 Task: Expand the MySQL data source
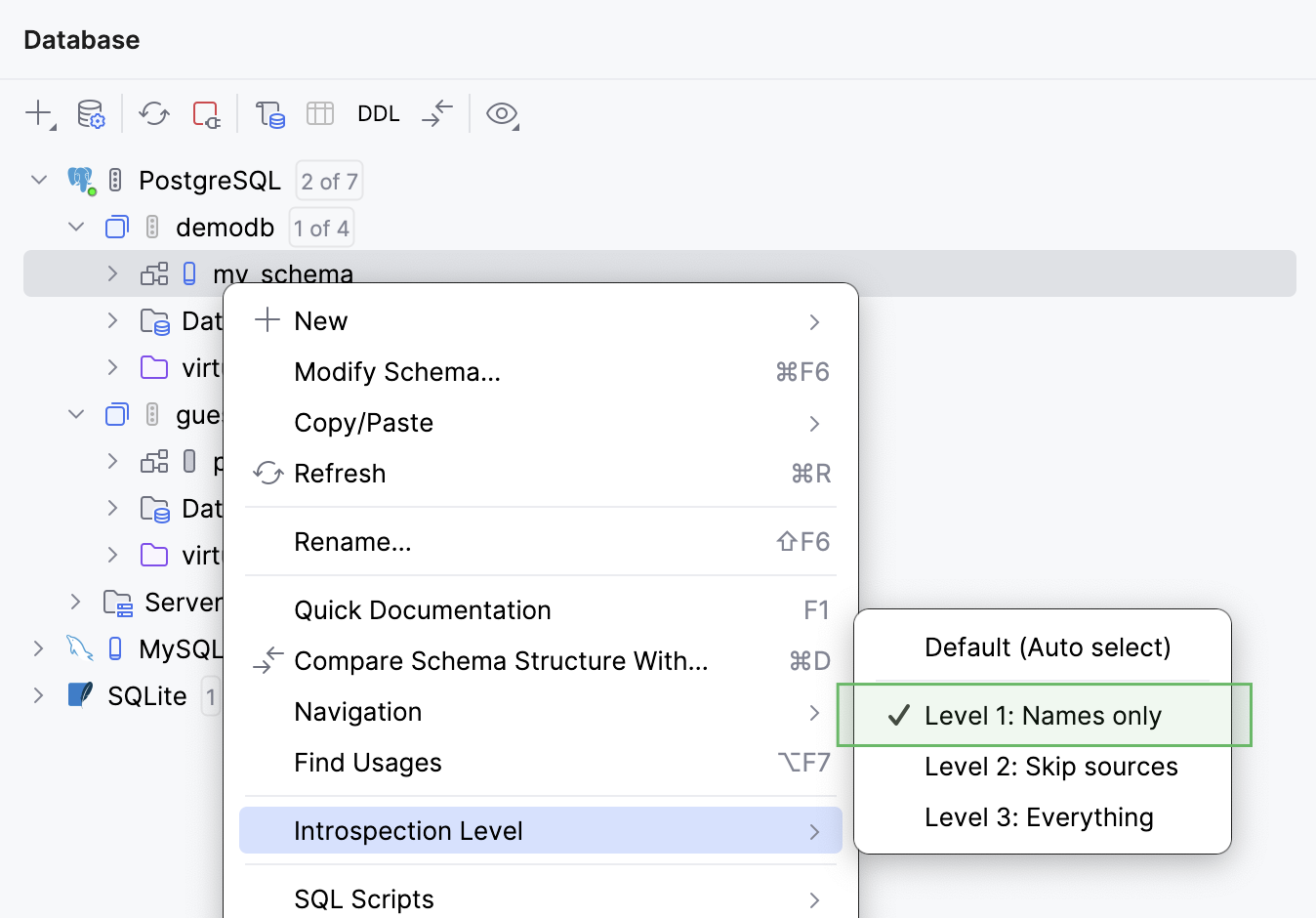37,648
